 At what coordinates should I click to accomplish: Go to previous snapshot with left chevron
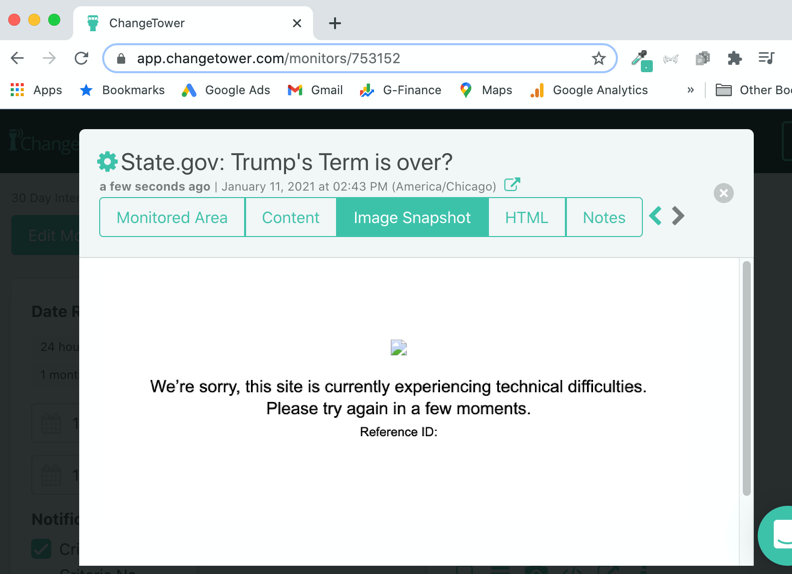point(656,216)
